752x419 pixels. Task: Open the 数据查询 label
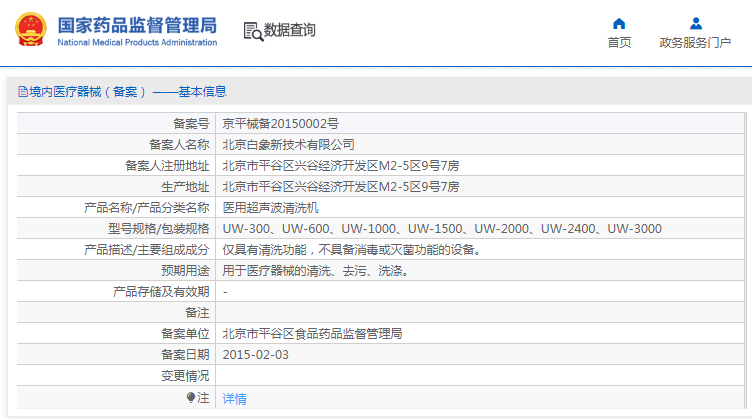pos(290,30)
